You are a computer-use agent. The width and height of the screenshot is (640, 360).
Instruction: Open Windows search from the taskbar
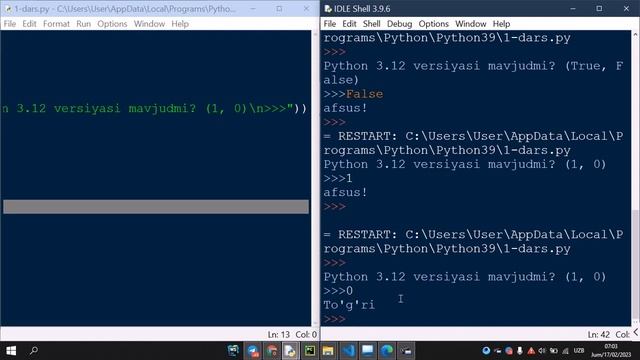(34, 351)
